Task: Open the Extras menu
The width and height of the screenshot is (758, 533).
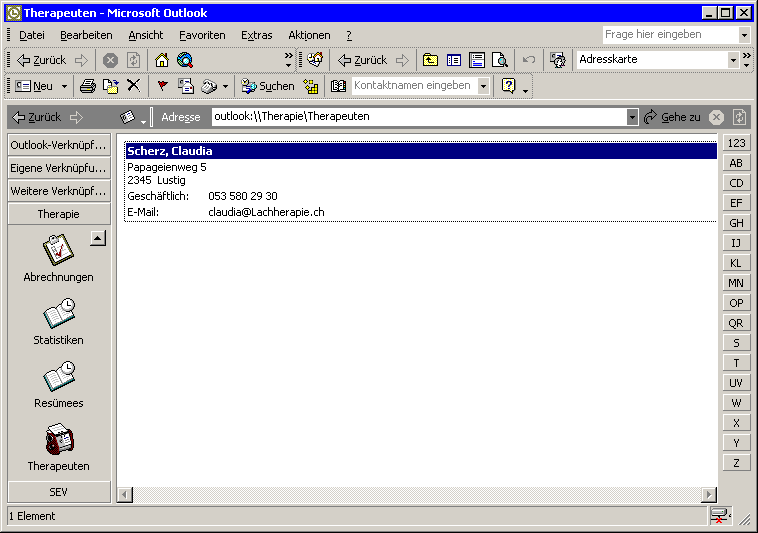Action: coord(257,35)
